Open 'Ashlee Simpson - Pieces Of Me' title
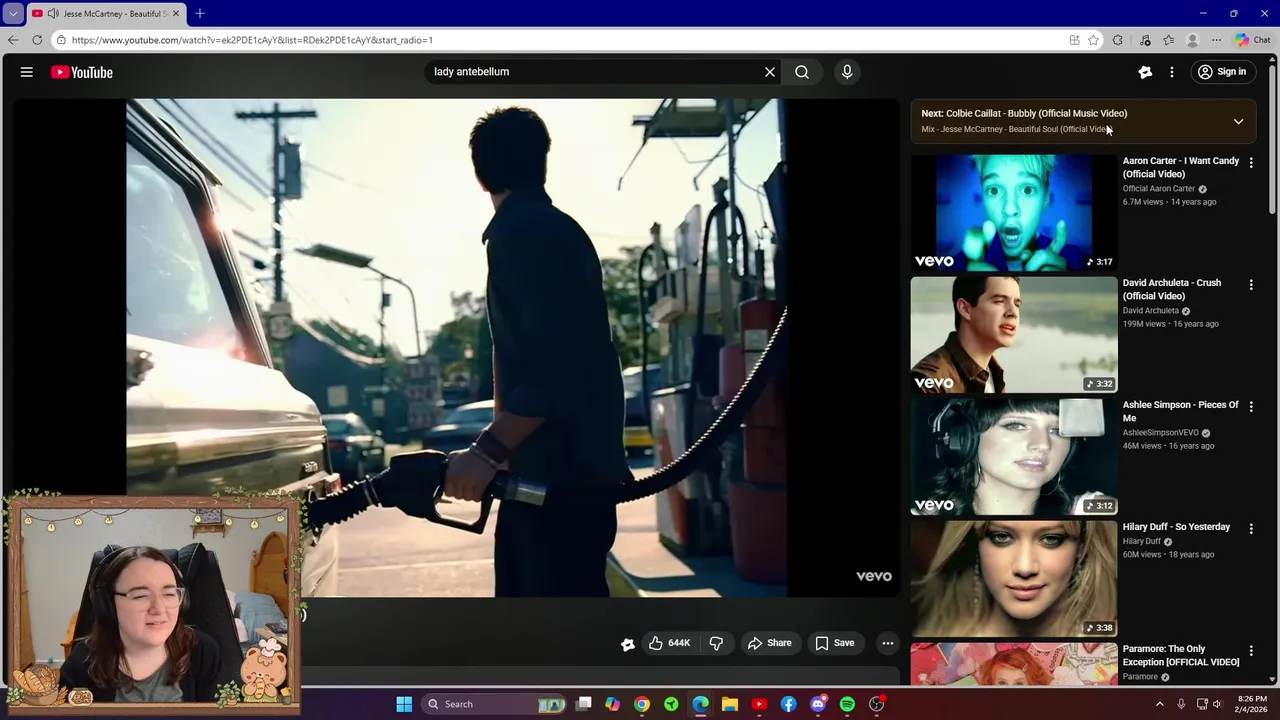 1181,411
